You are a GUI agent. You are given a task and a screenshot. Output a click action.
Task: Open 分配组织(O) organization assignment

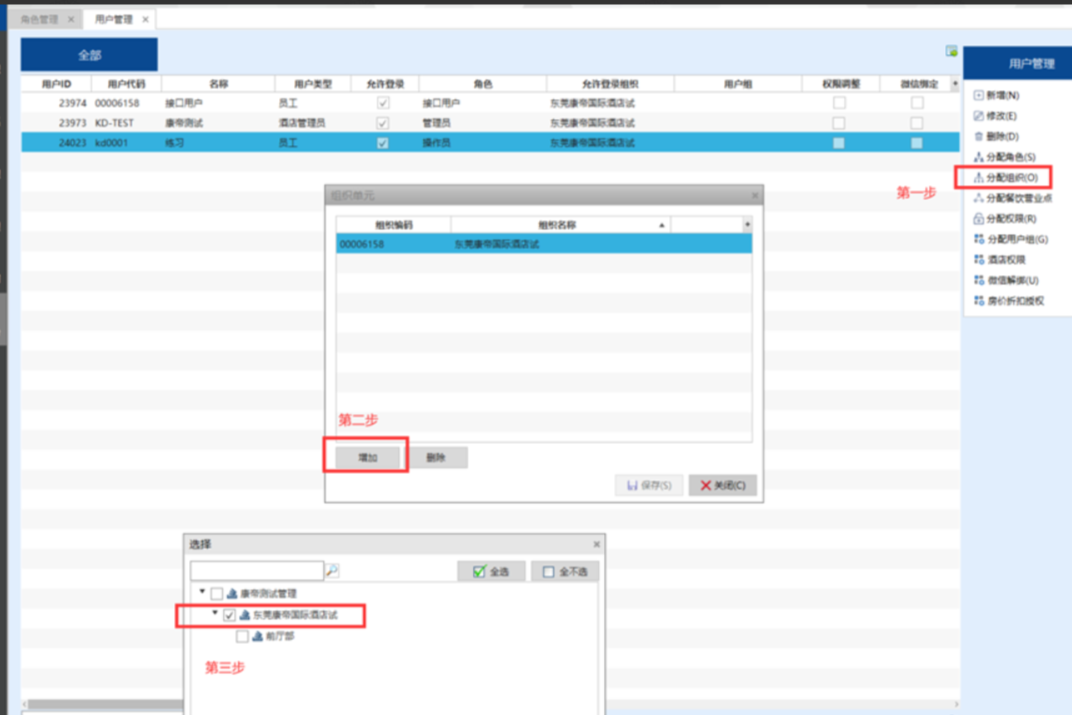click(979, 178)
